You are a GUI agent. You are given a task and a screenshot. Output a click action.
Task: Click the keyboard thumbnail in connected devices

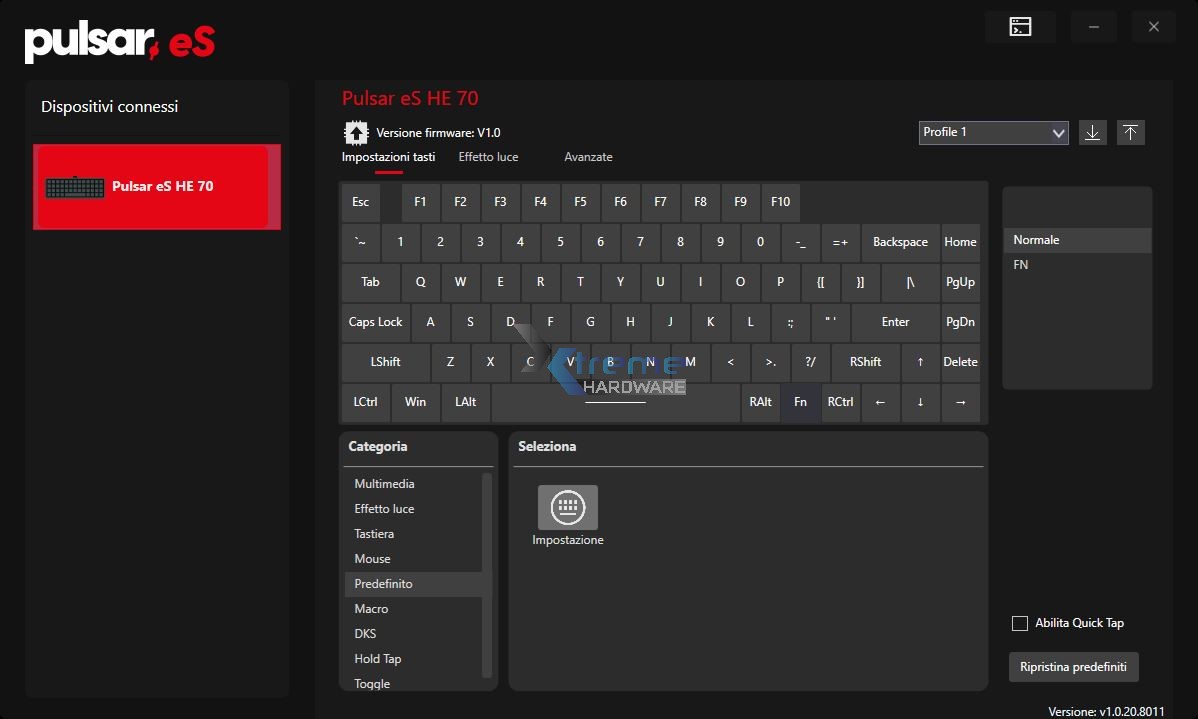(75, 186)
